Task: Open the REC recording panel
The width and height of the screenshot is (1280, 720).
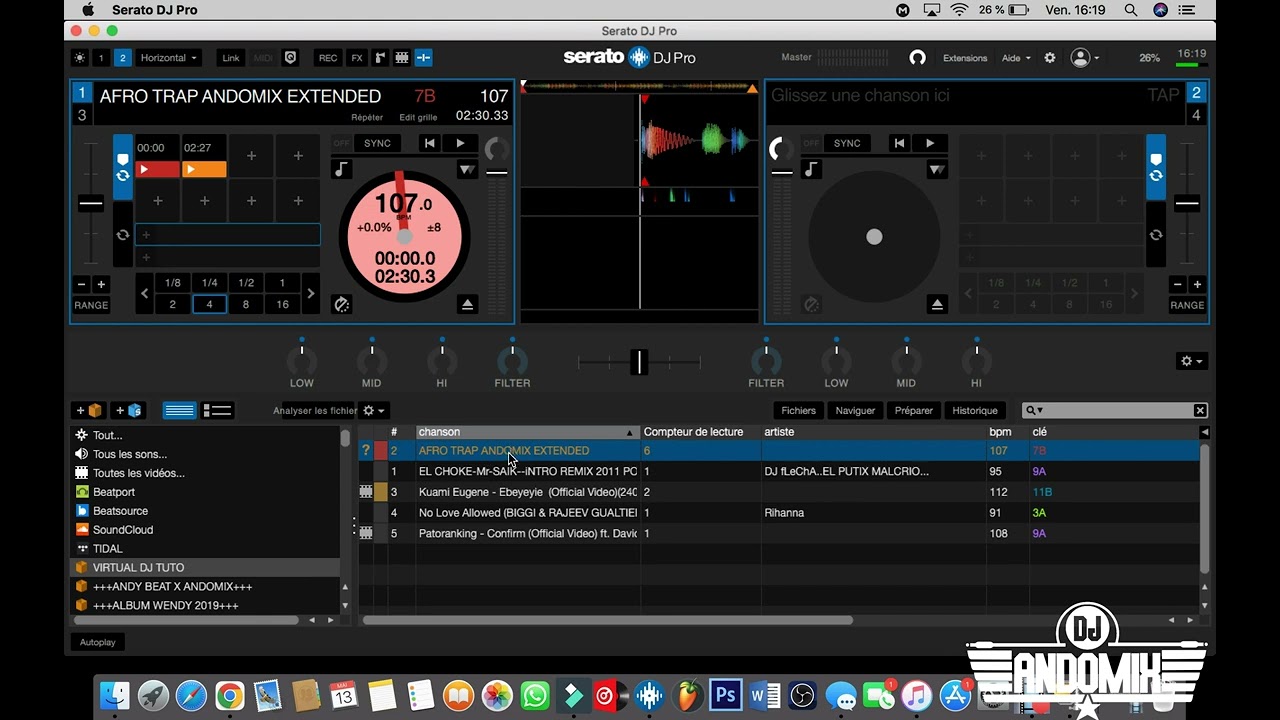Action: click(x=328, y=58)
